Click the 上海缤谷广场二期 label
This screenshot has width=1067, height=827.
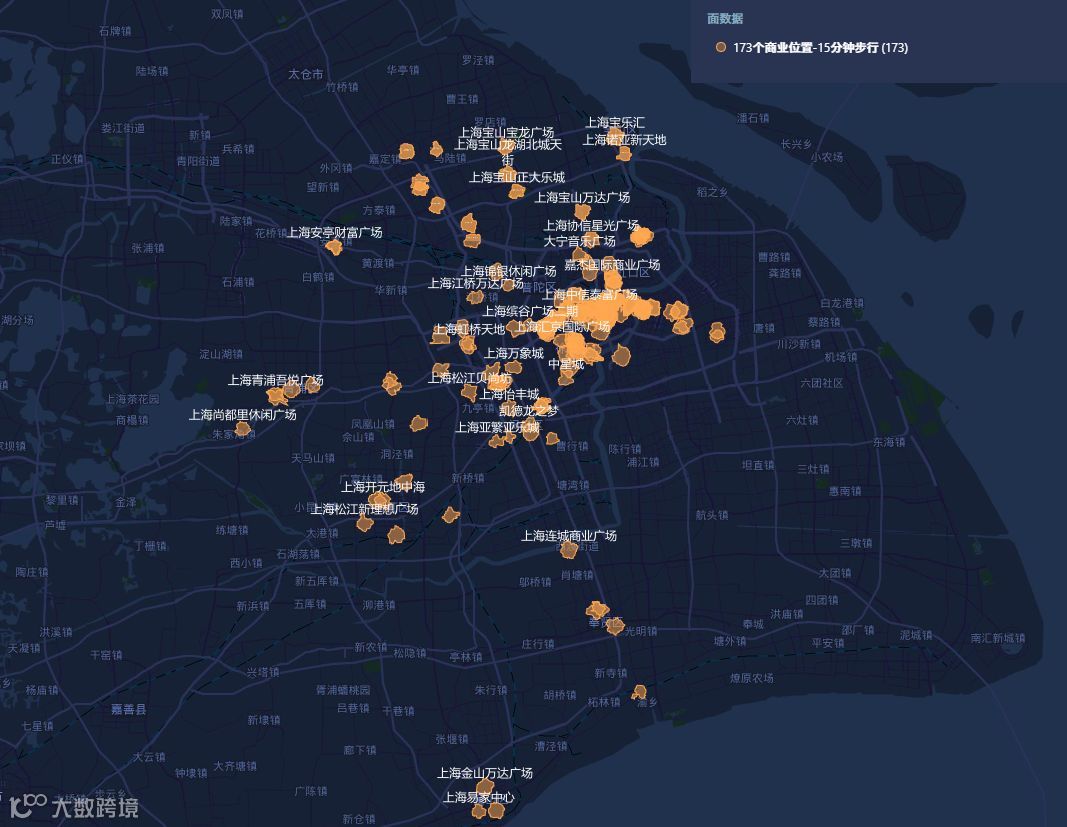coord(530,311)
